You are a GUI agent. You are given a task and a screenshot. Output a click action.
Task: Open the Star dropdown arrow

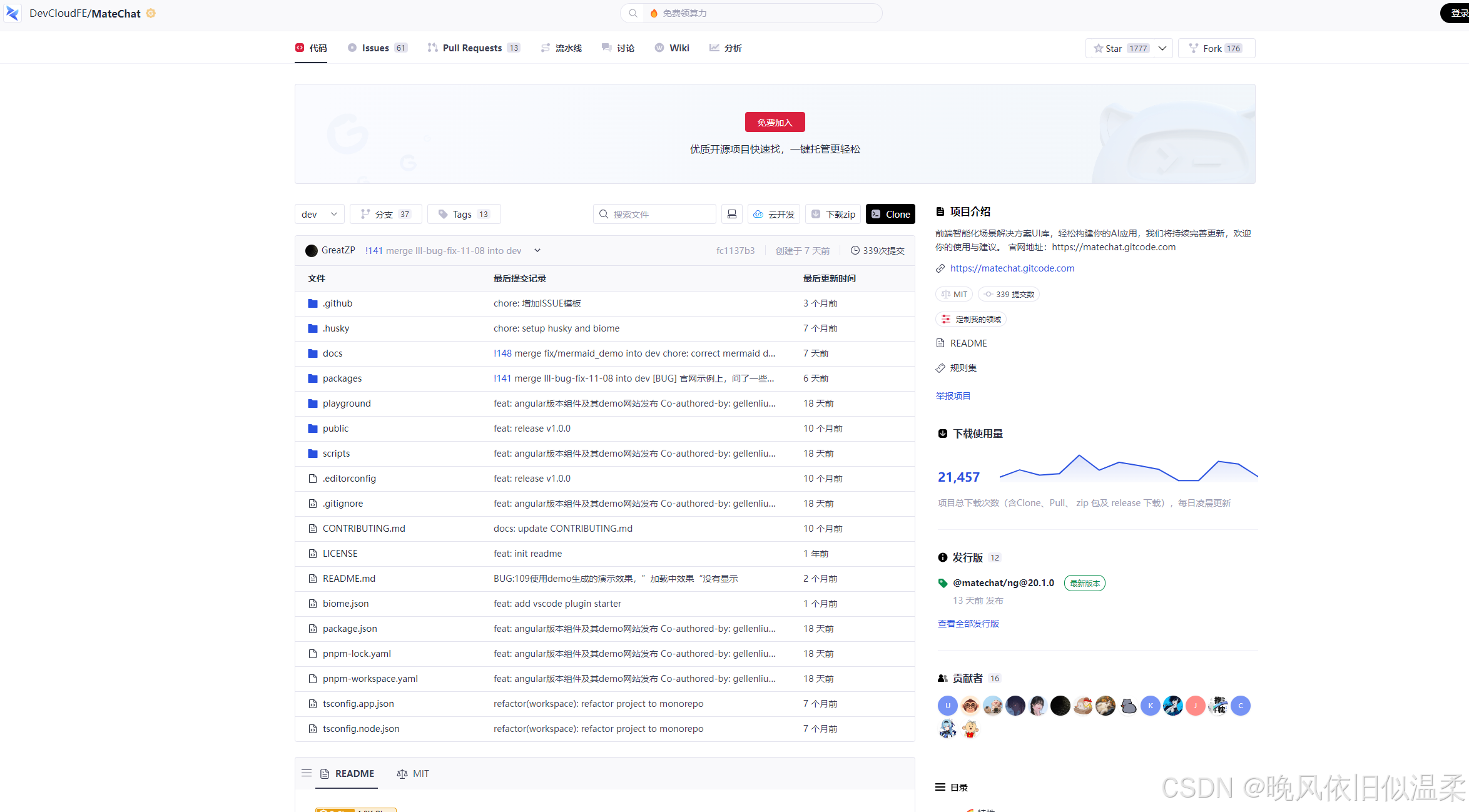1162,48
